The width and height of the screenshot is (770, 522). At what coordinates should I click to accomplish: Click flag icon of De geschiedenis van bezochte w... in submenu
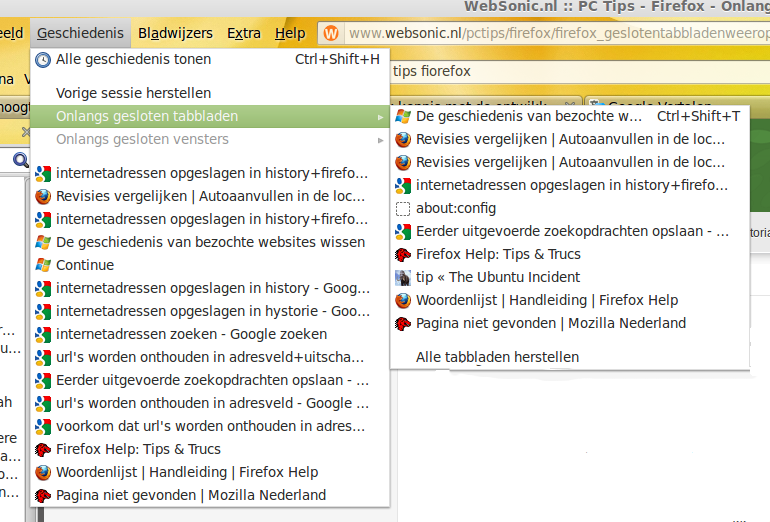pyautogui.click(x=403, y=116)
